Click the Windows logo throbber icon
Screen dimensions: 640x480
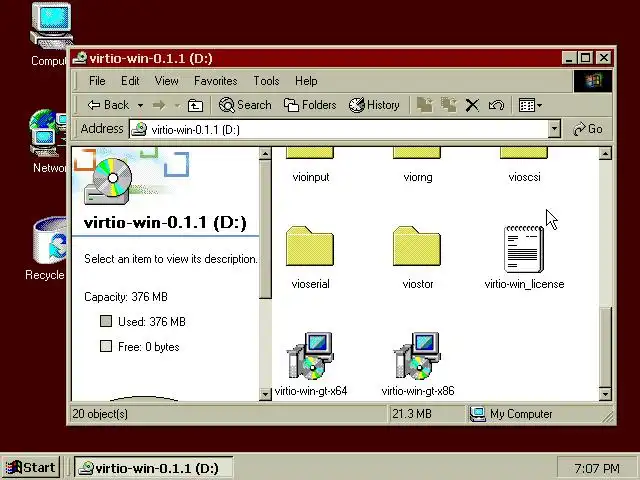[593, 81]
